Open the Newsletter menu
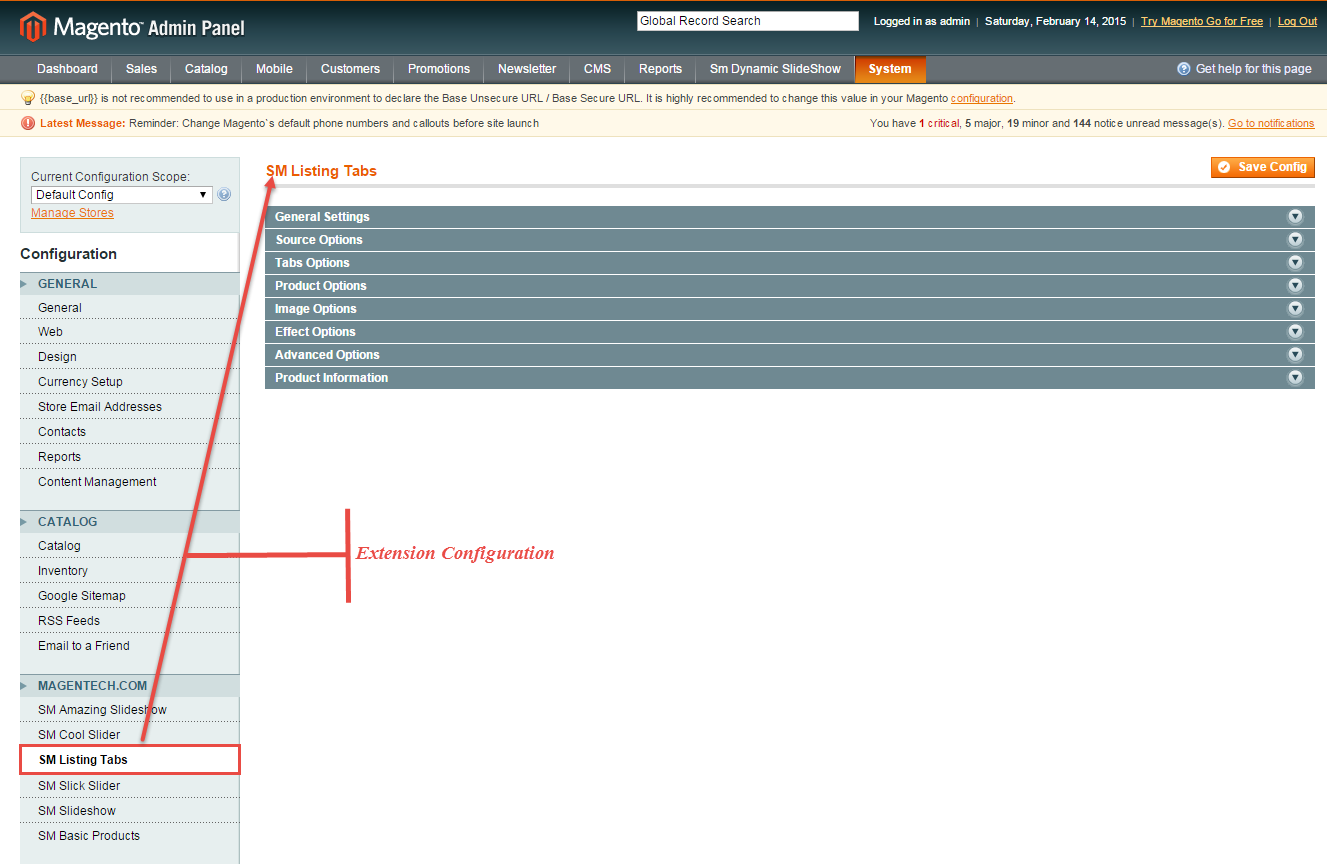Screen dimensions: 1327x864 click(x=527, y=69)
